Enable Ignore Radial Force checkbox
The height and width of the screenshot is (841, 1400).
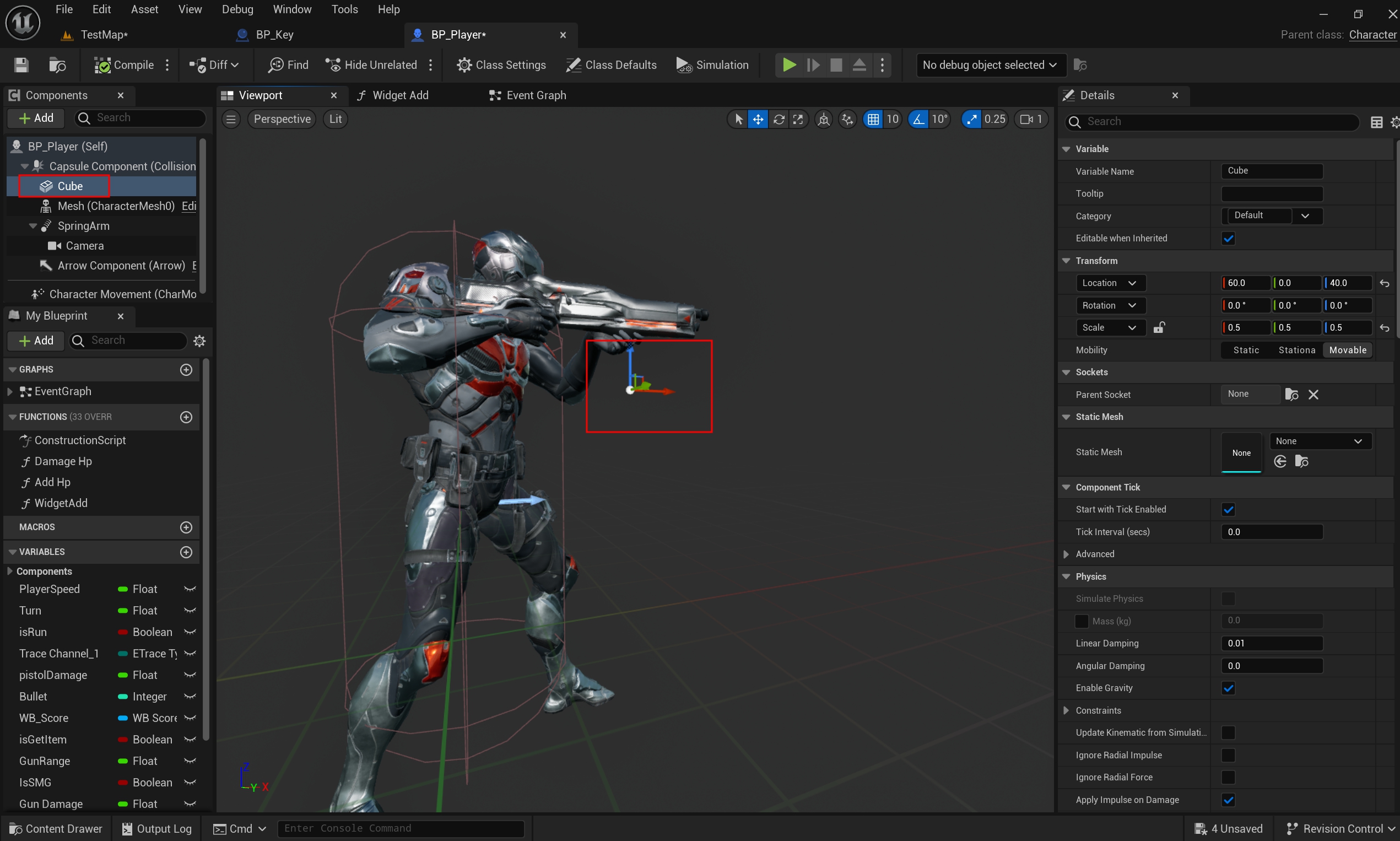click(1228, 777)
